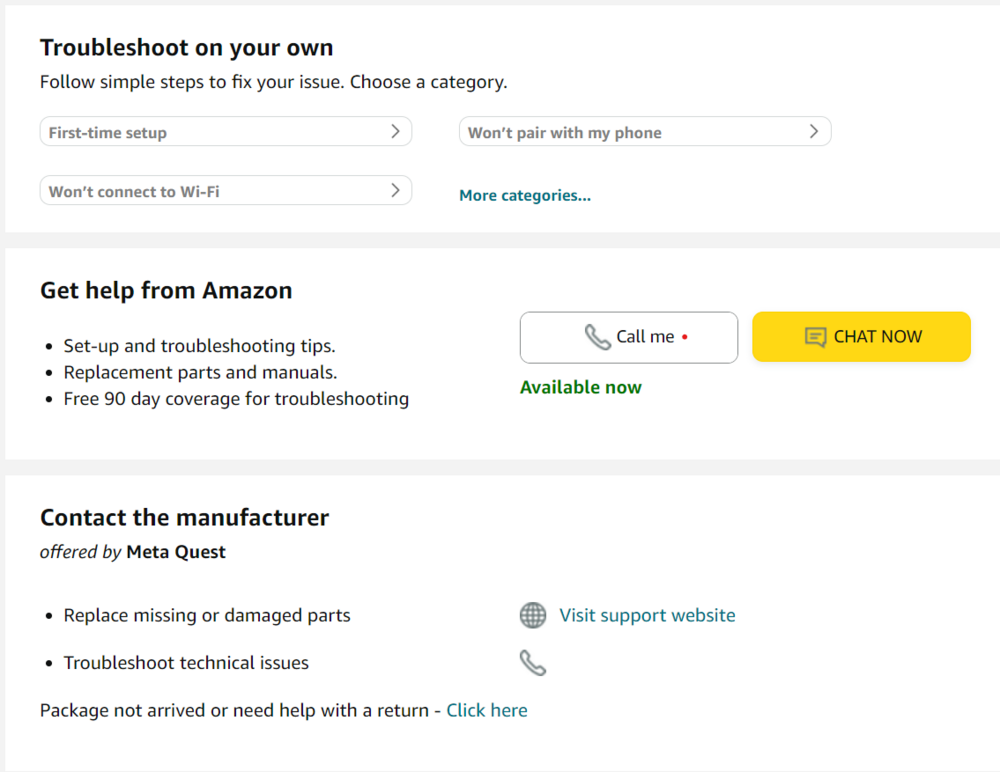Open the Visit support website link
This screenshot has width=1000, height=772.
click(647, 615)
